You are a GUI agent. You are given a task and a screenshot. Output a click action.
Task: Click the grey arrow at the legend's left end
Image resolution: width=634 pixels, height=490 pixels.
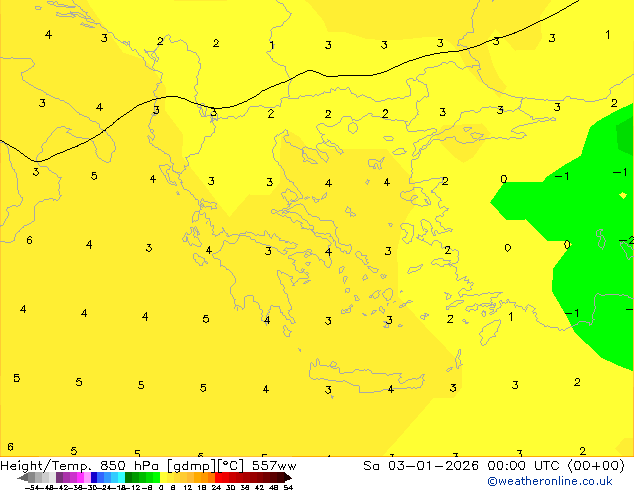click(x=23, y=477)
